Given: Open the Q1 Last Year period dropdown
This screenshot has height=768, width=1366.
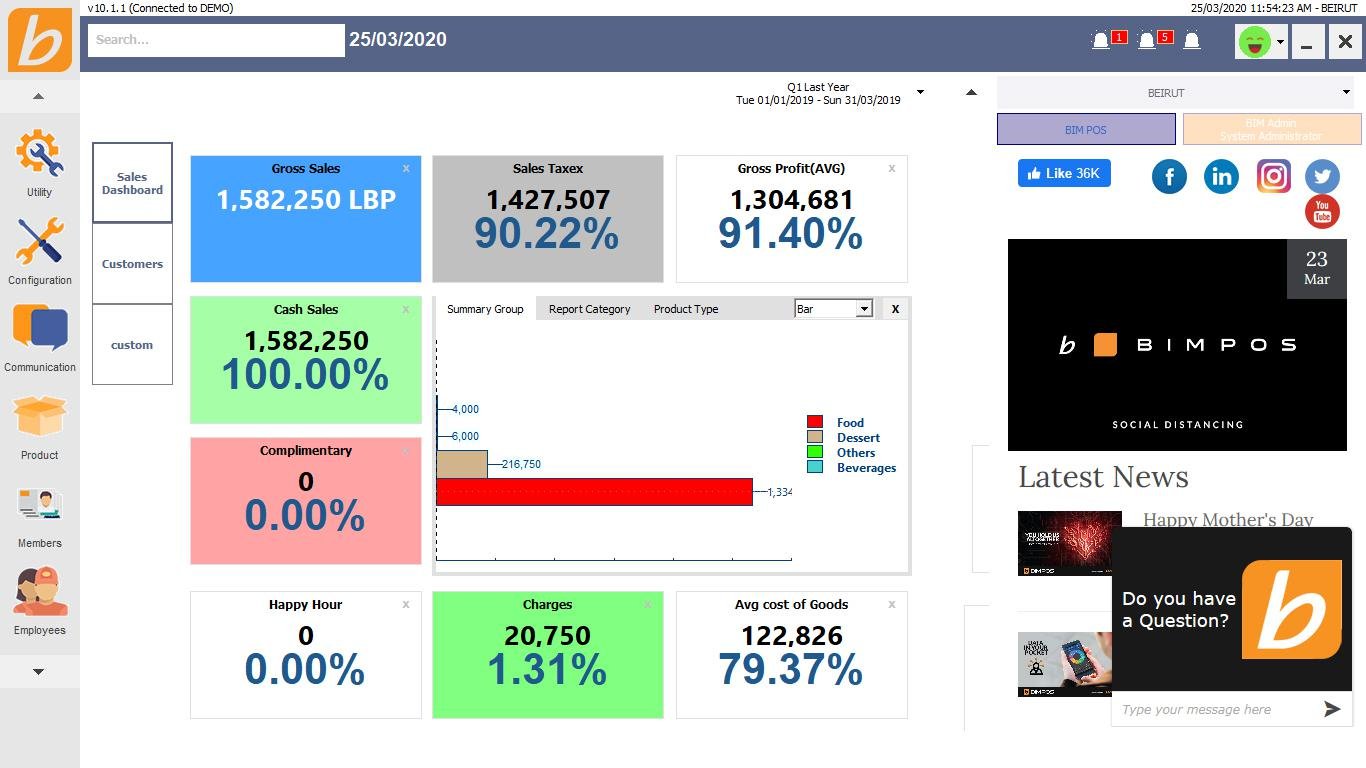Looking at the screenshot, I should click(x=919, y=92).
